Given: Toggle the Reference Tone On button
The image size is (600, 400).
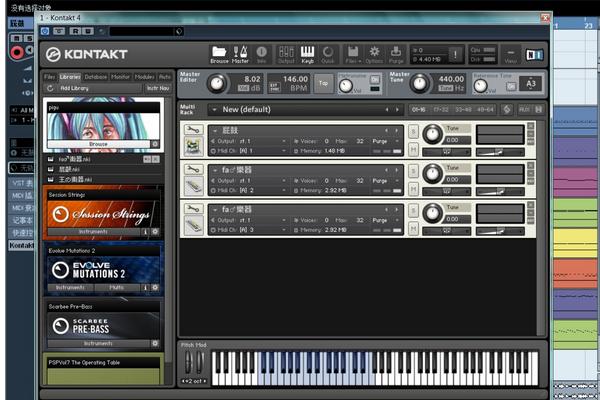Looking at the screenshot, I should point(511,87).
